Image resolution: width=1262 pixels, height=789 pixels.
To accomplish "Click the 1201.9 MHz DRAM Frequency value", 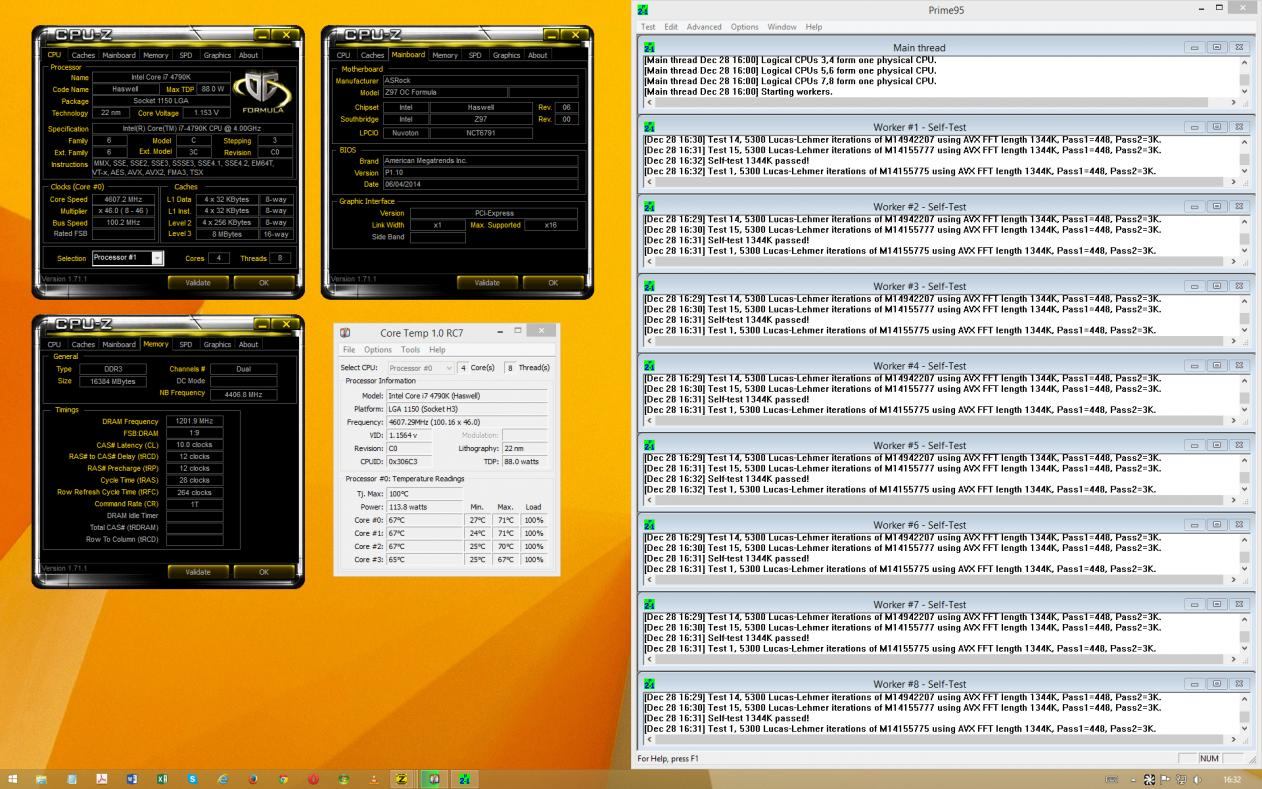I will pos(195,421).
